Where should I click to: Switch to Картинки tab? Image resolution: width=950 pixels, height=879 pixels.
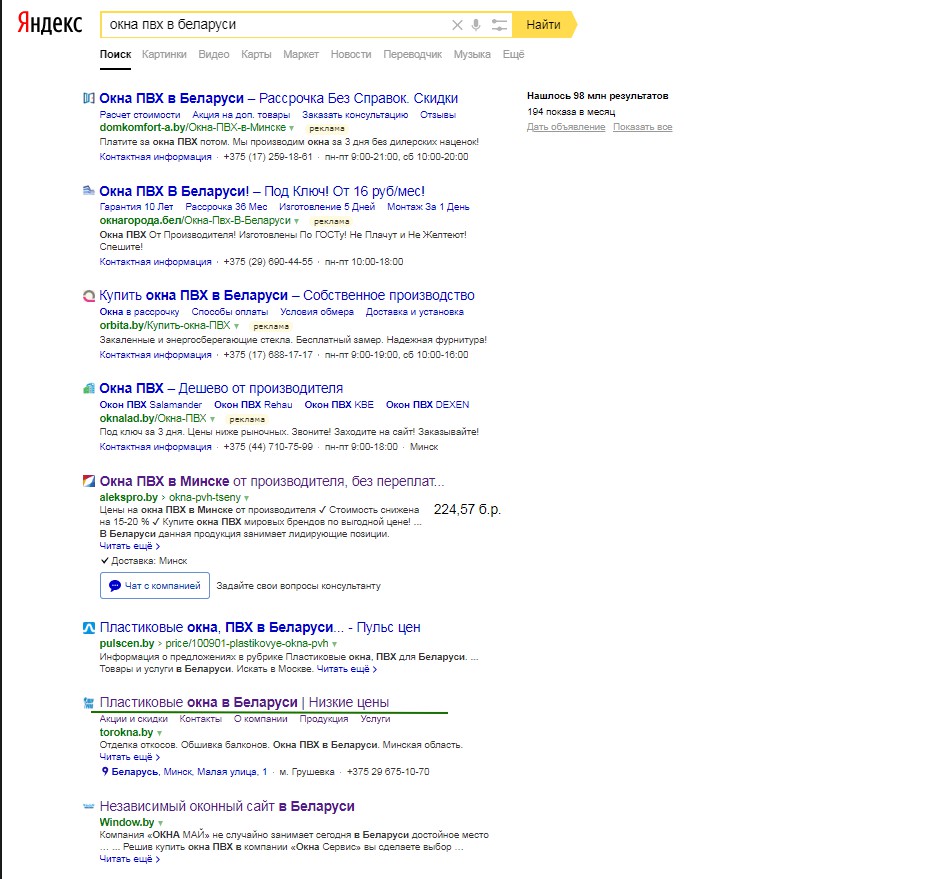[164, 54]
